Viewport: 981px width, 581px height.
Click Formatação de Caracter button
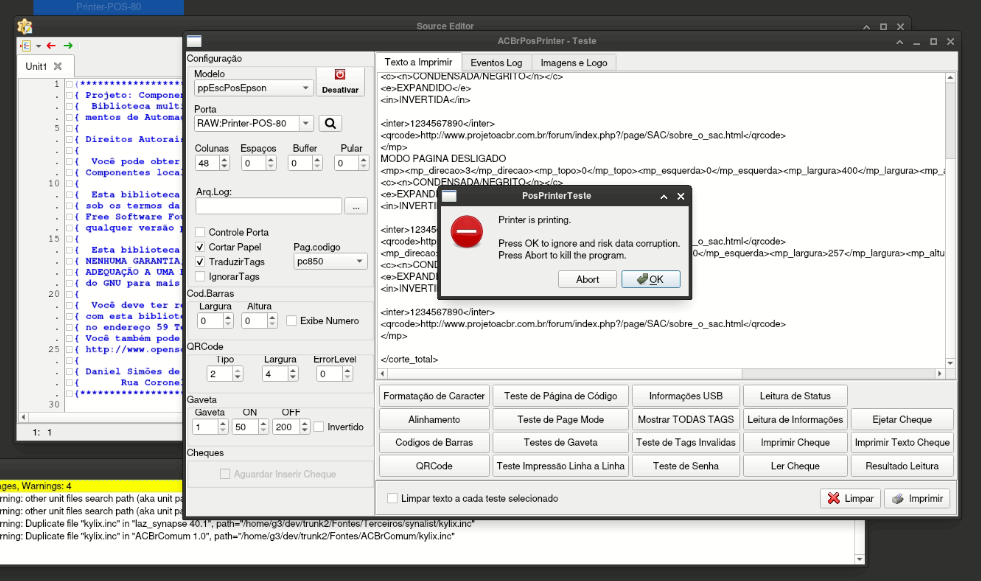pyautogui.click(x=434, y=396)
